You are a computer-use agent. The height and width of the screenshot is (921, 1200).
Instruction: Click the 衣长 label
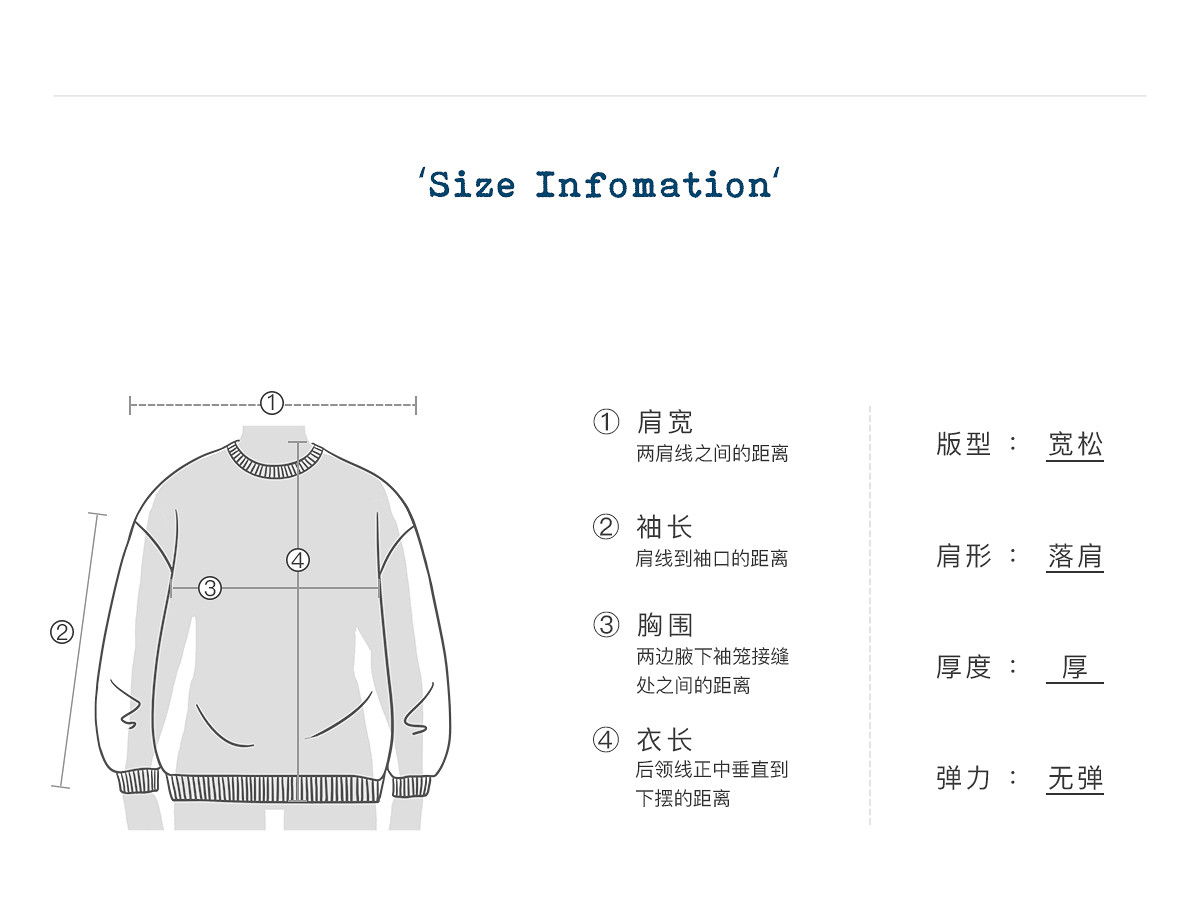point(664,741)
